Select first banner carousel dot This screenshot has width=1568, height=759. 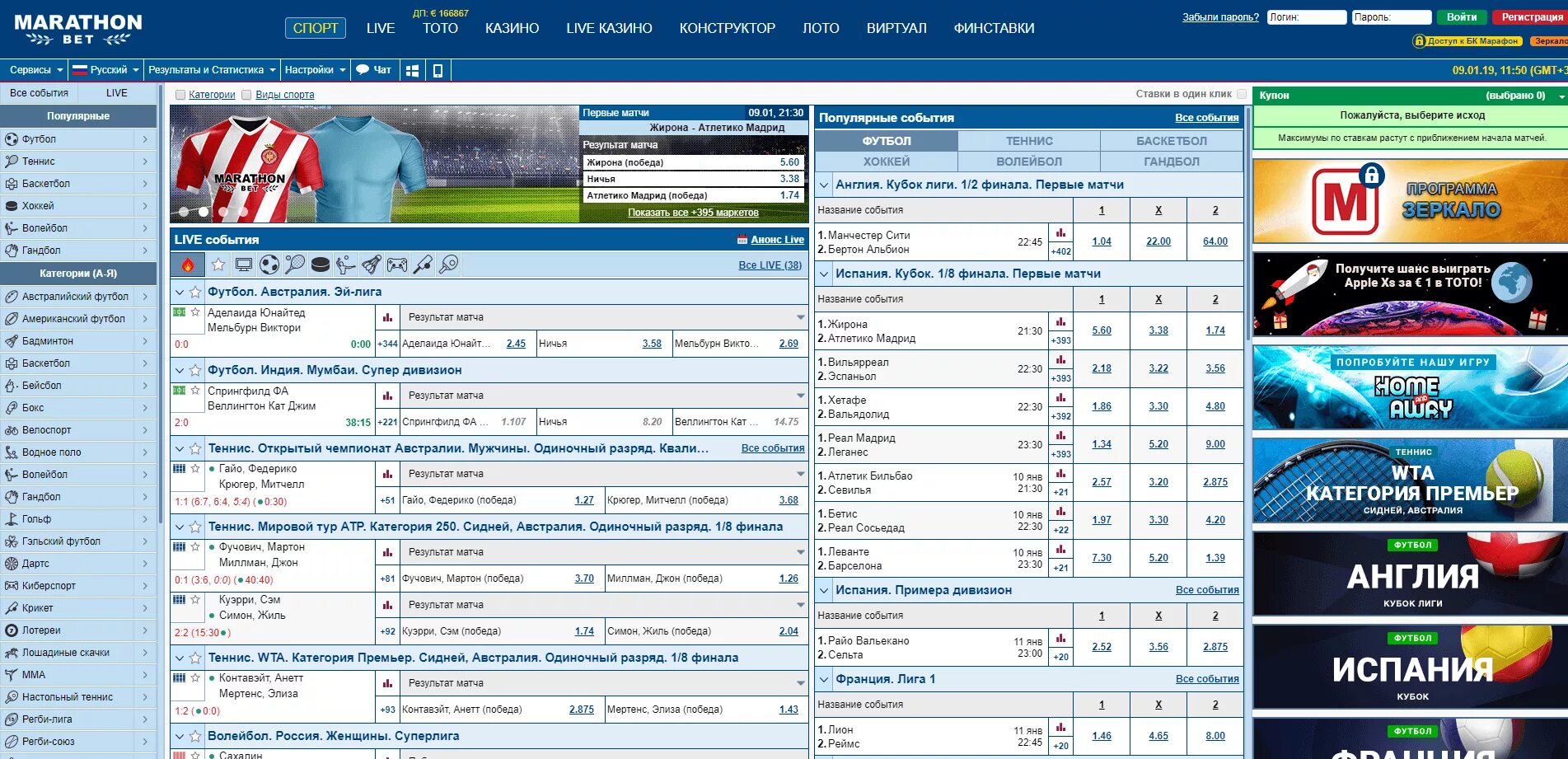click(x=184, y=212)
